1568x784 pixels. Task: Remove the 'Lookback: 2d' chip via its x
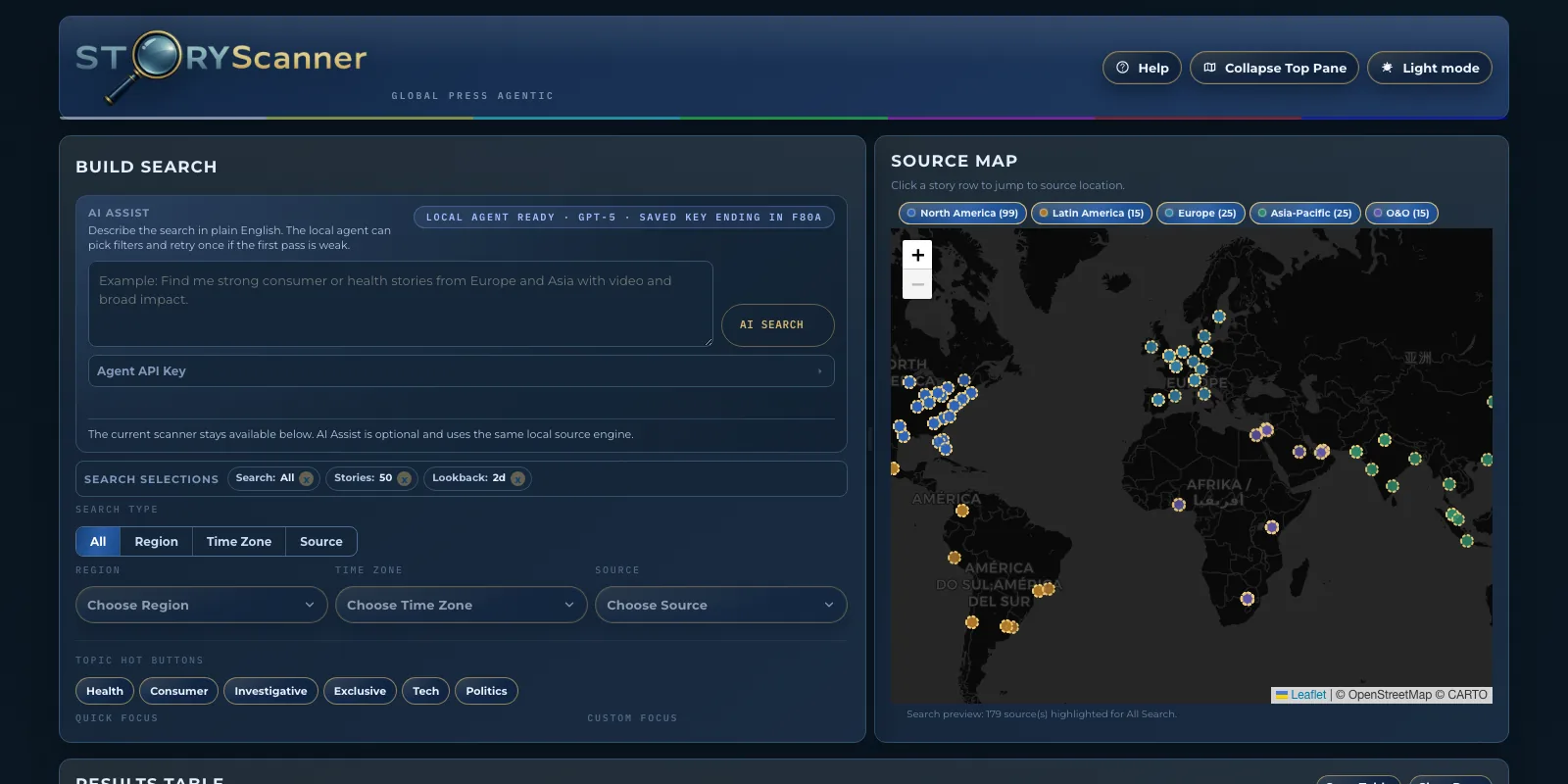click(517, 478)
